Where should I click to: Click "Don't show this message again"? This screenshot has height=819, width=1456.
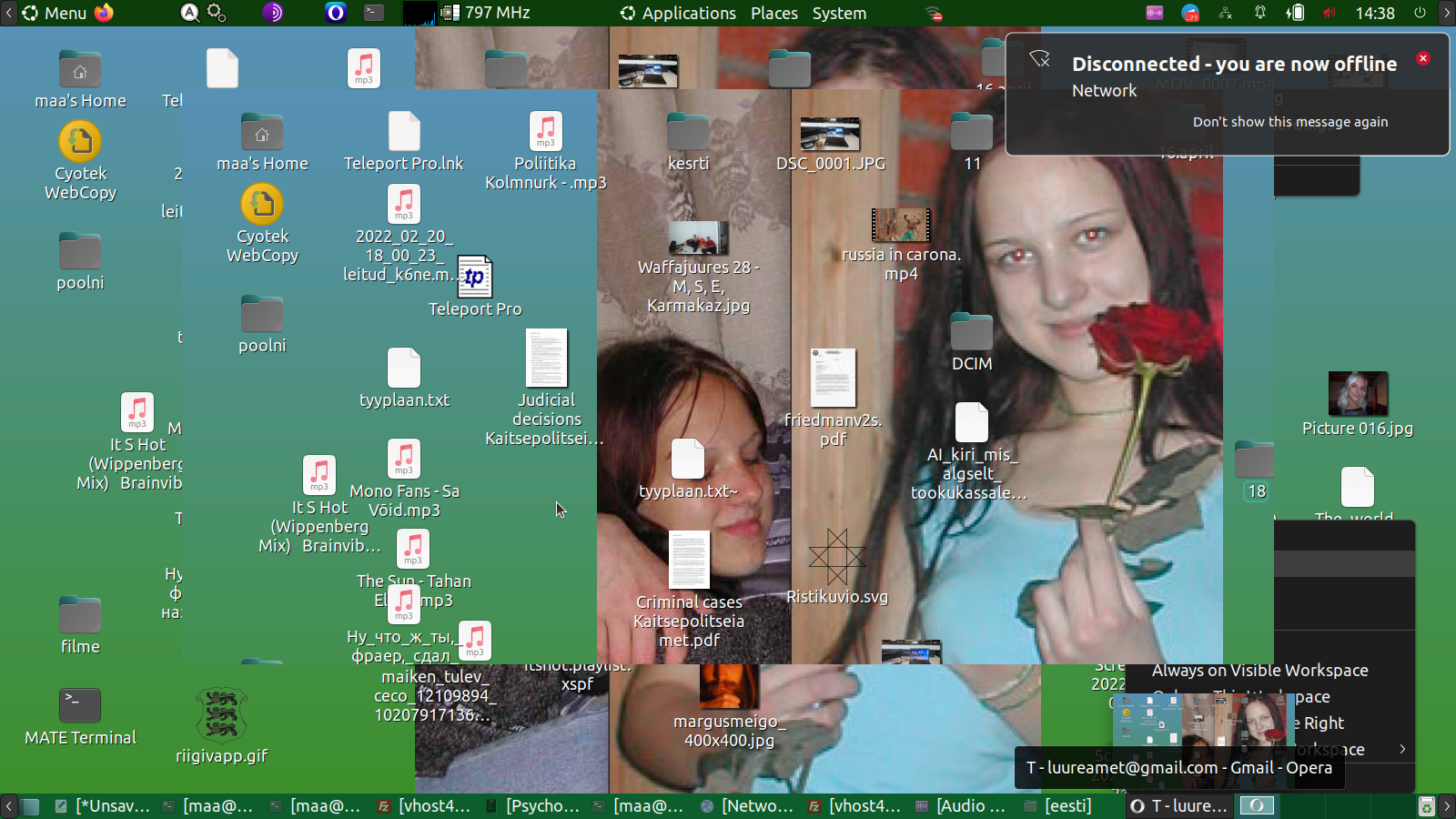pyautogui.click(x=1289, y=122)
